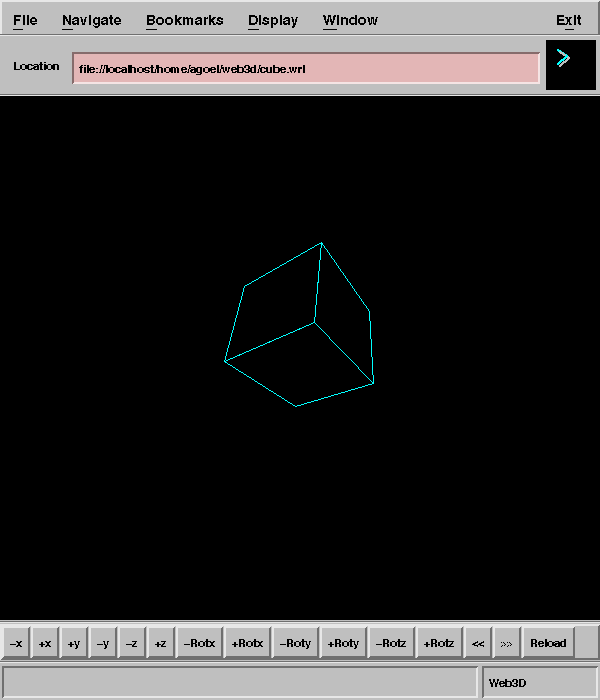Viewport: 600px width, 700px height.
Task: Focus the Location URL field
Action: coord(306,68)
